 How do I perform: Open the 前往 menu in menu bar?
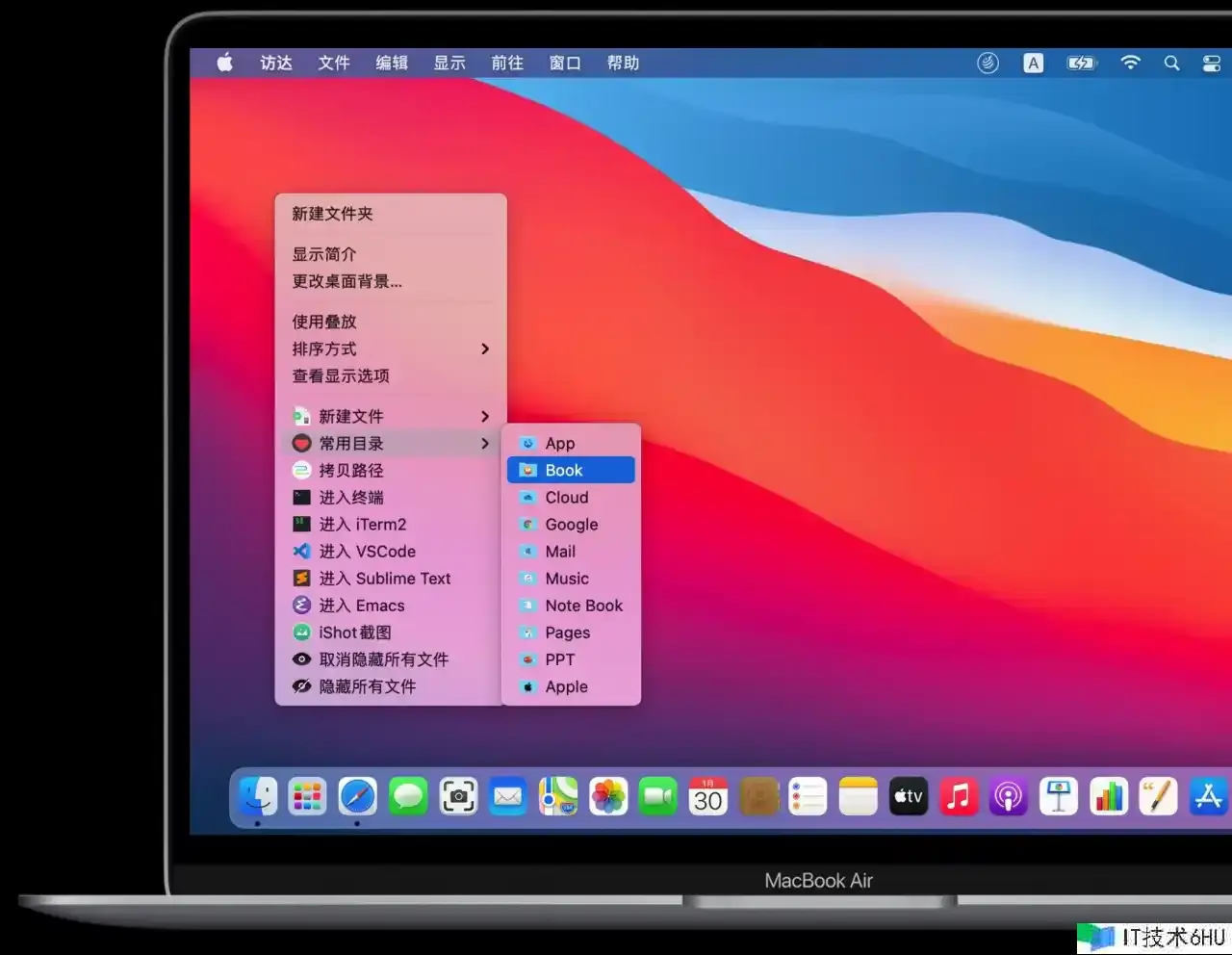(x=507, y=64)
